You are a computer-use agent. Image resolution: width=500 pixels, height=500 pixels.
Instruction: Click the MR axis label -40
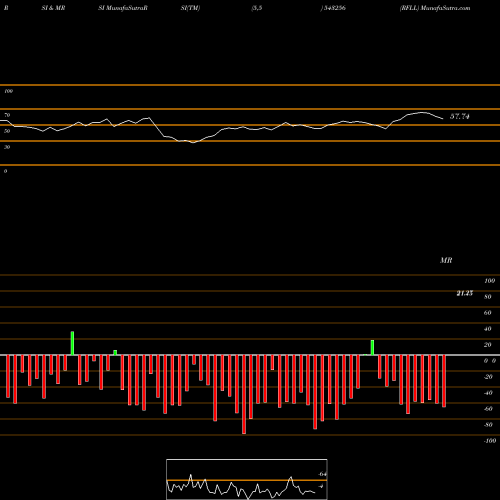(x=488, y=393)
